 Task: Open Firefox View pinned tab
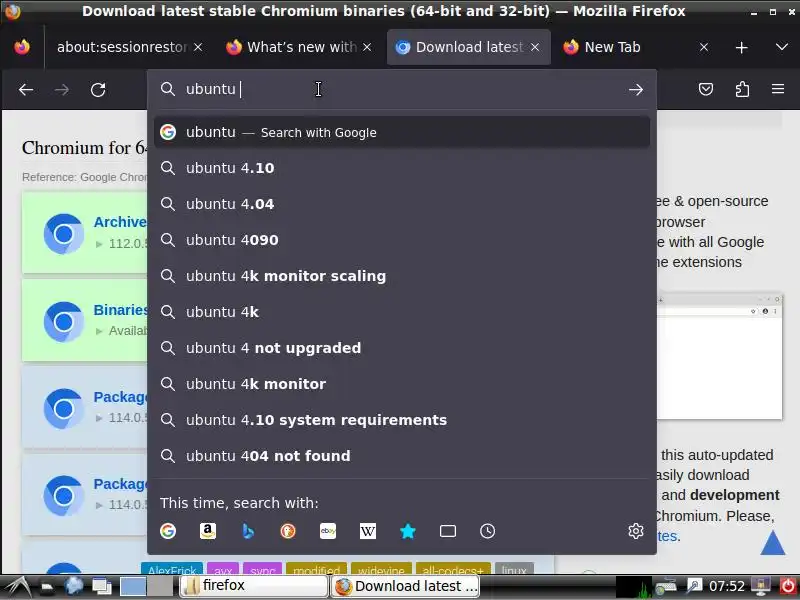click(22, 47)
